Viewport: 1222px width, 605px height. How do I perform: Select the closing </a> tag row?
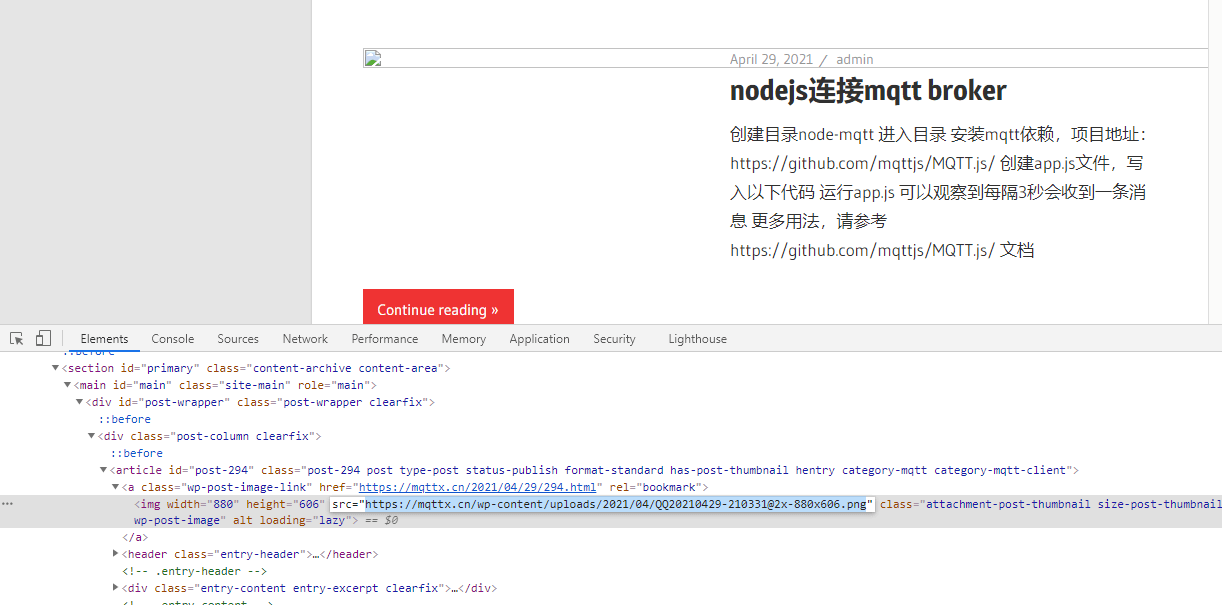pos(134,537)
